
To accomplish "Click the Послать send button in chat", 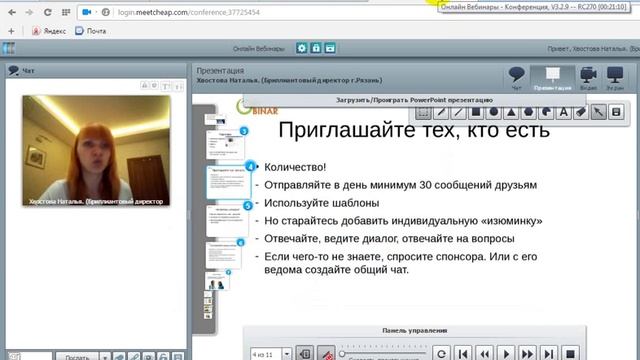I will [x=77, y=357].
